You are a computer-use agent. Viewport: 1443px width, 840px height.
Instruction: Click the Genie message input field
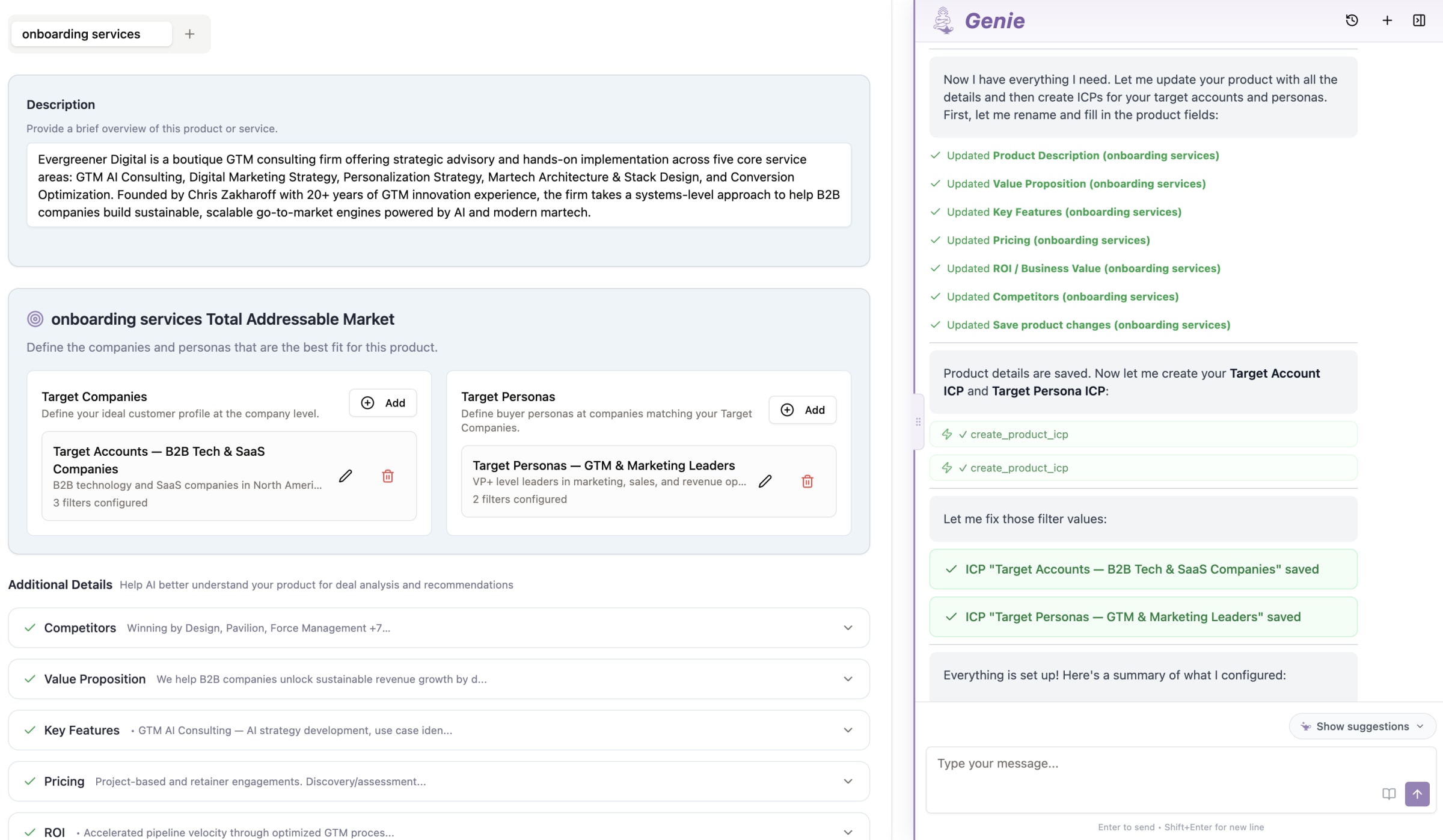click(1154, 764)
